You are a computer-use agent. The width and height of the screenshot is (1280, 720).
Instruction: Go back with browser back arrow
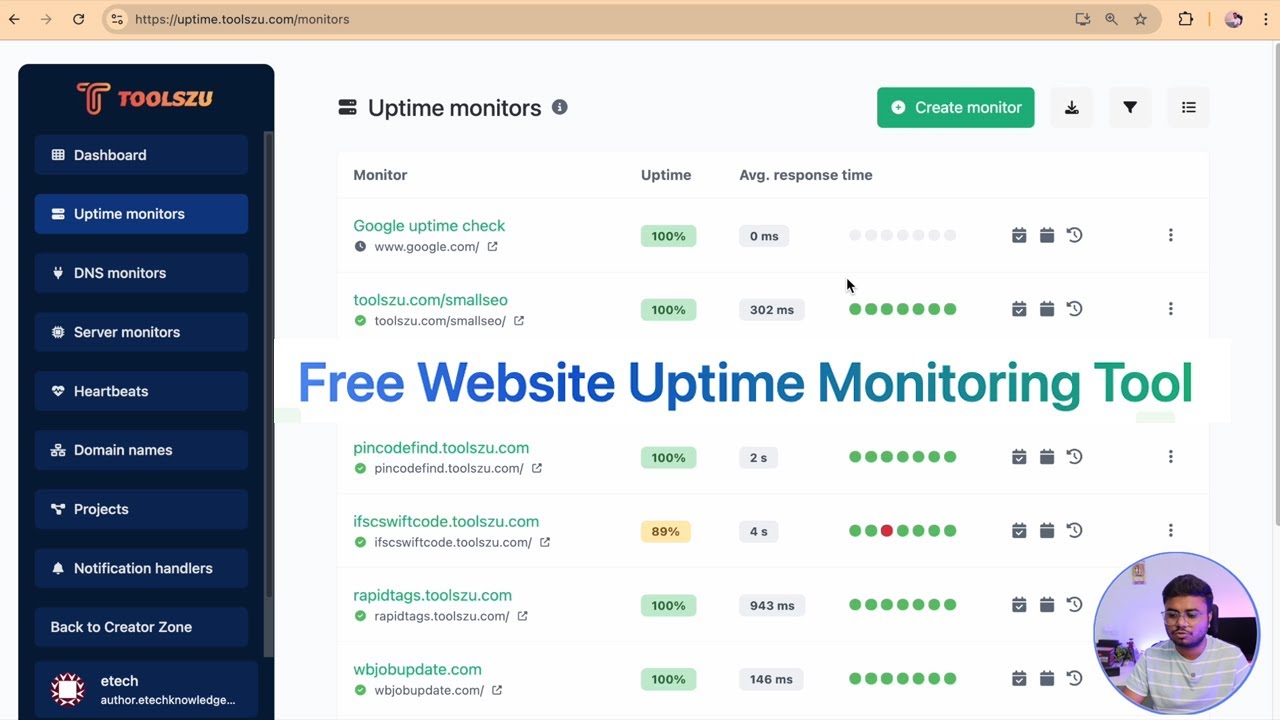pos(14,19)
